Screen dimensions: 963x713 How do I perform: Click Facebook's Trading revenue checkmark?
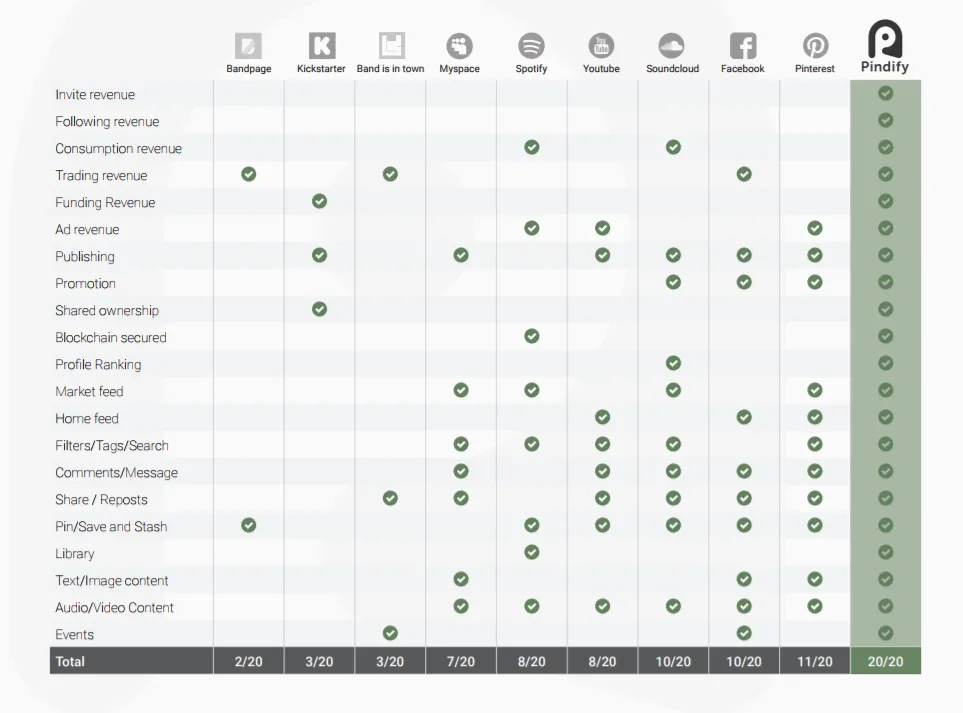coord(744,174)
